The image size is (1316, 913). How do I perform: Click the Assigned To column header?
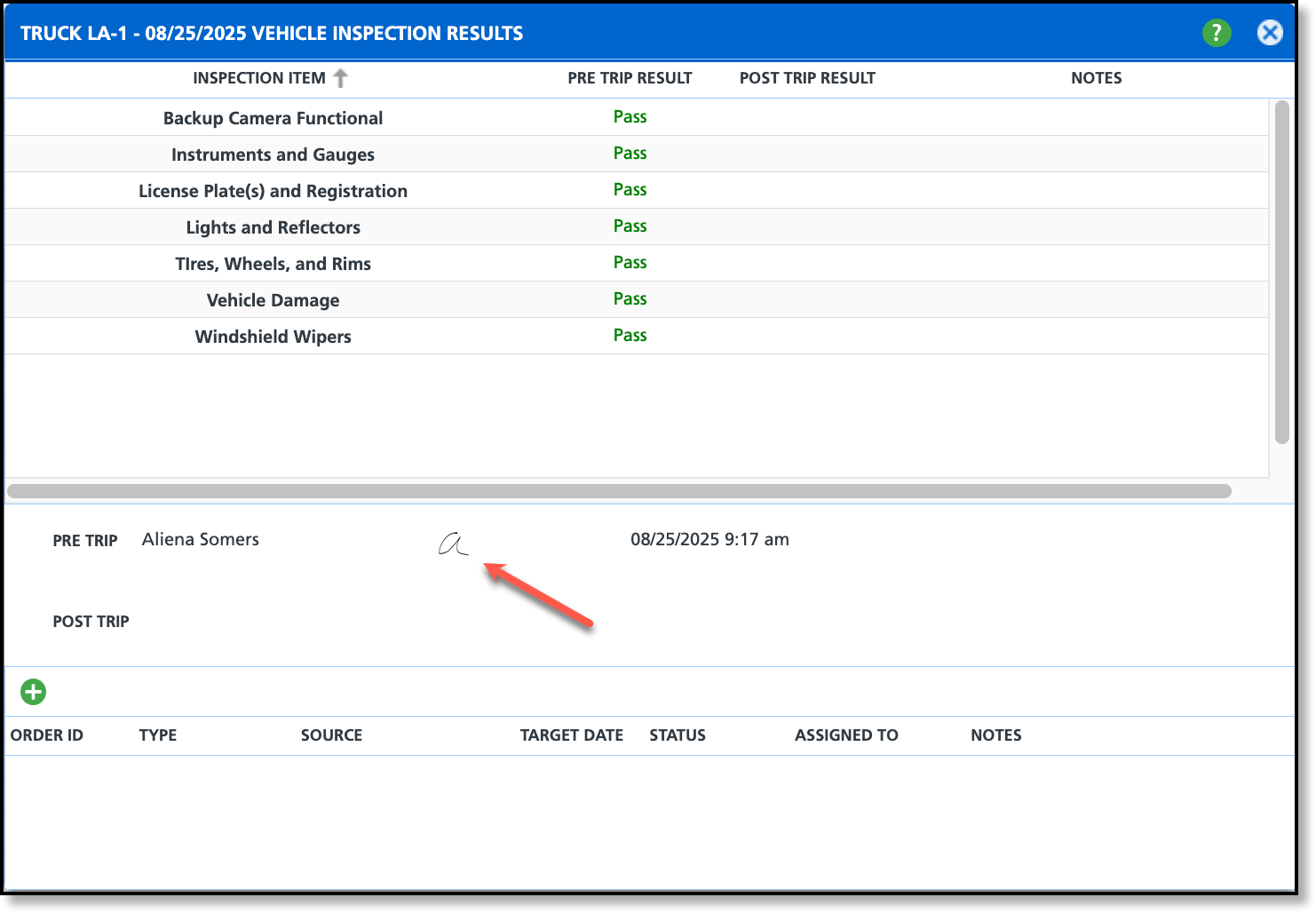pos(846,735)
